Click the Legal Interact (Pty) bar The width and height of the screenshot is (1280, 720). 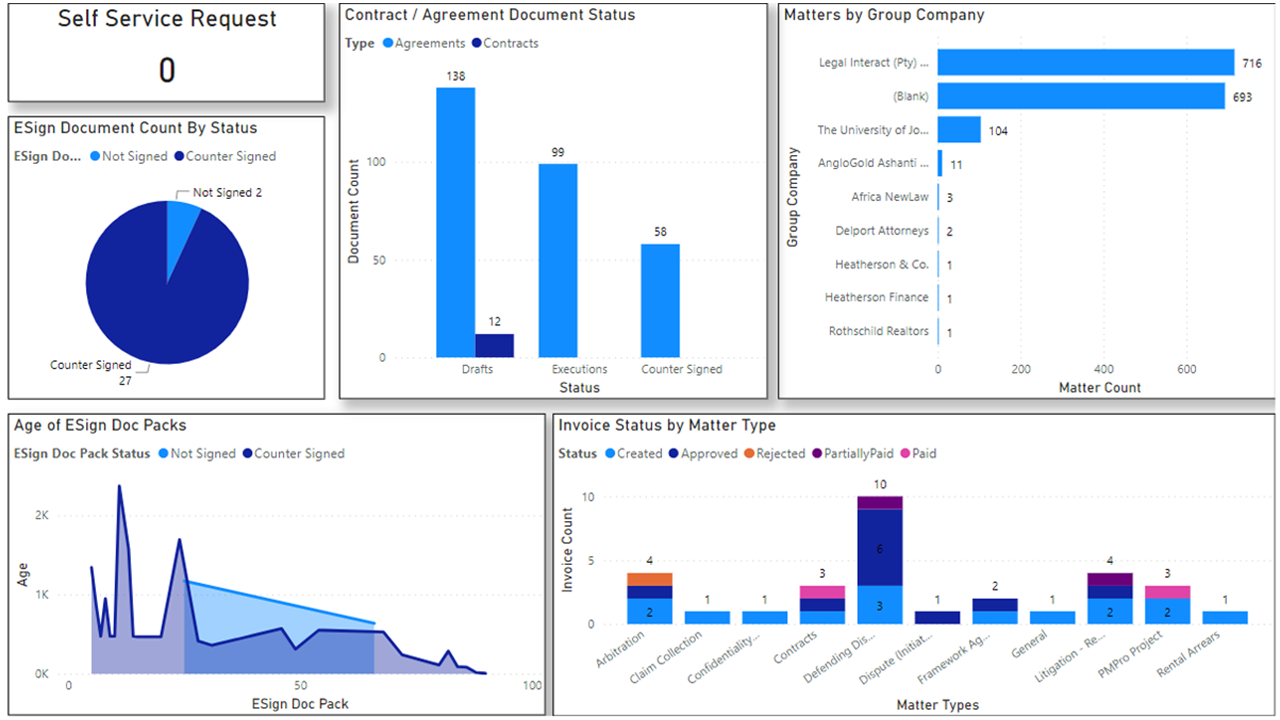(1086, 62)
